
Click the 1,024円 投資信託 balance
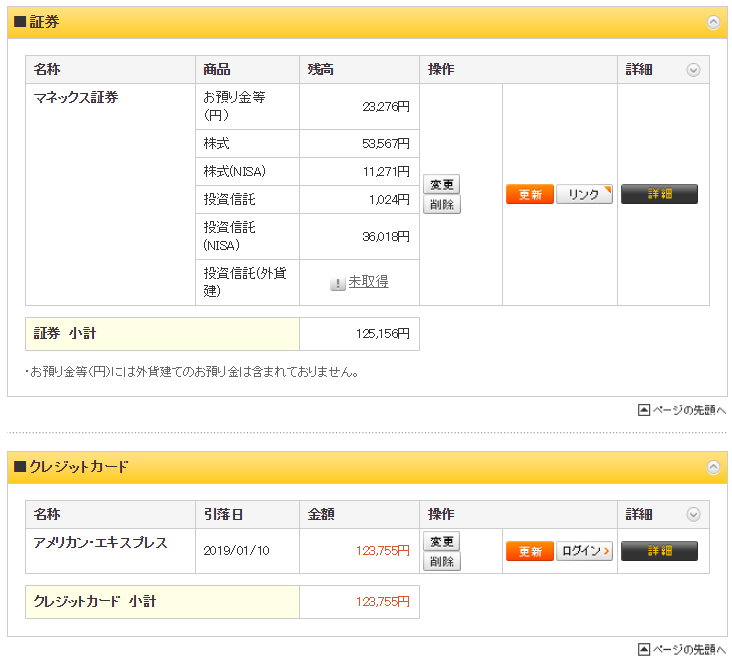389,200
